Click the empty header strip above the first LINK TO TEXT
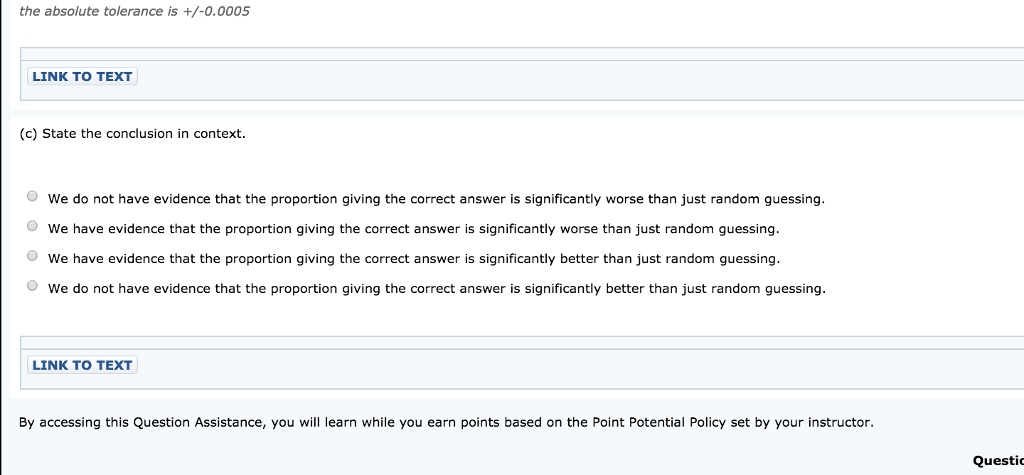 [x=522, y=54]
